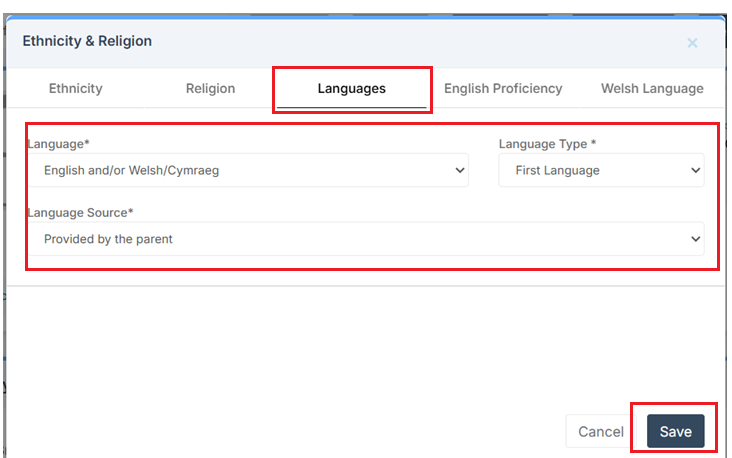This screenshot has height=458, width=732.
Task: Click the Language* field label
Action: tap(59, 144)
